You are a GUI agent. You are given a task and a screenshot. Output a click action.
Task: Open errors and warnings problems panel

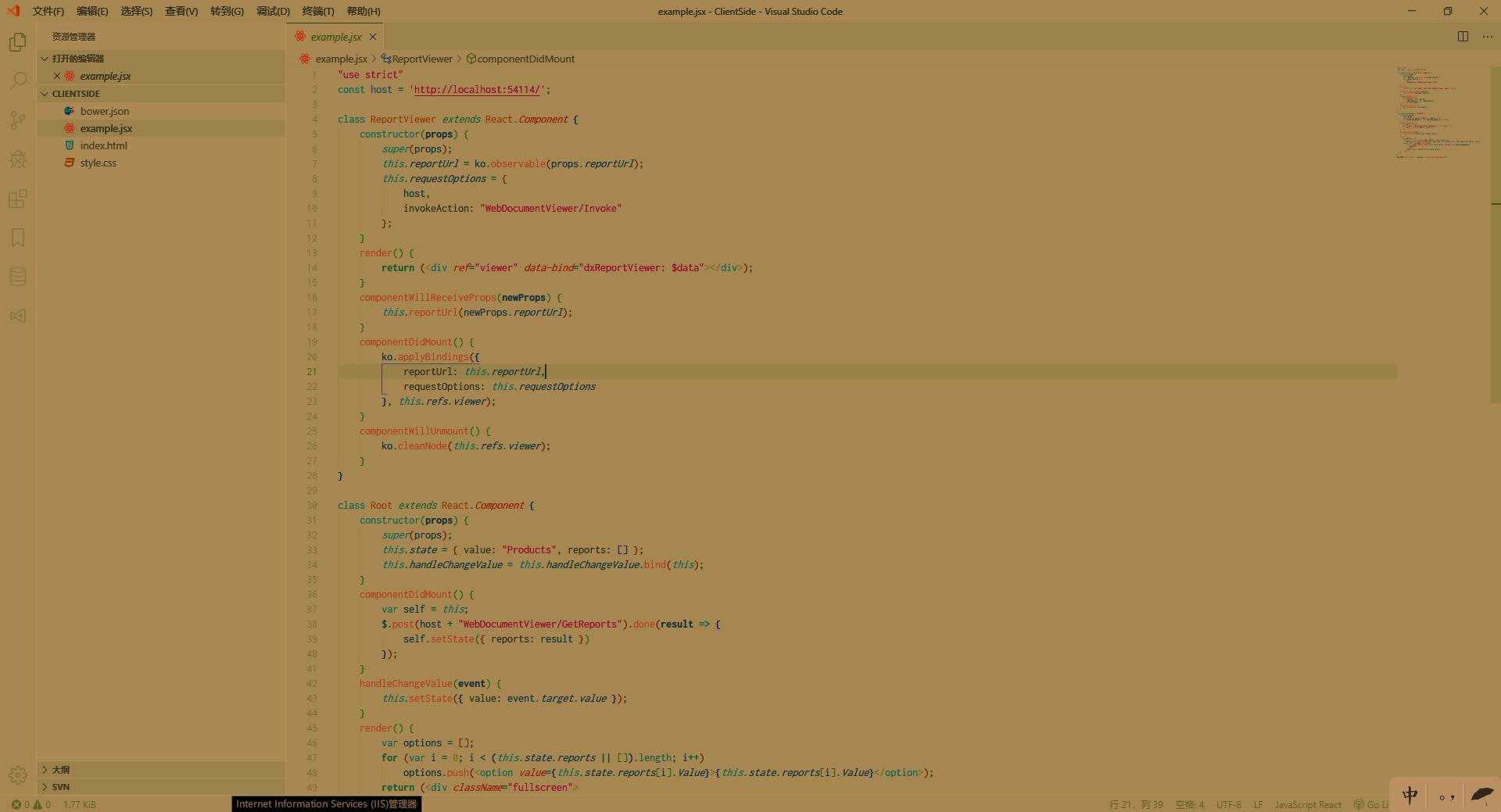point(31,804)
